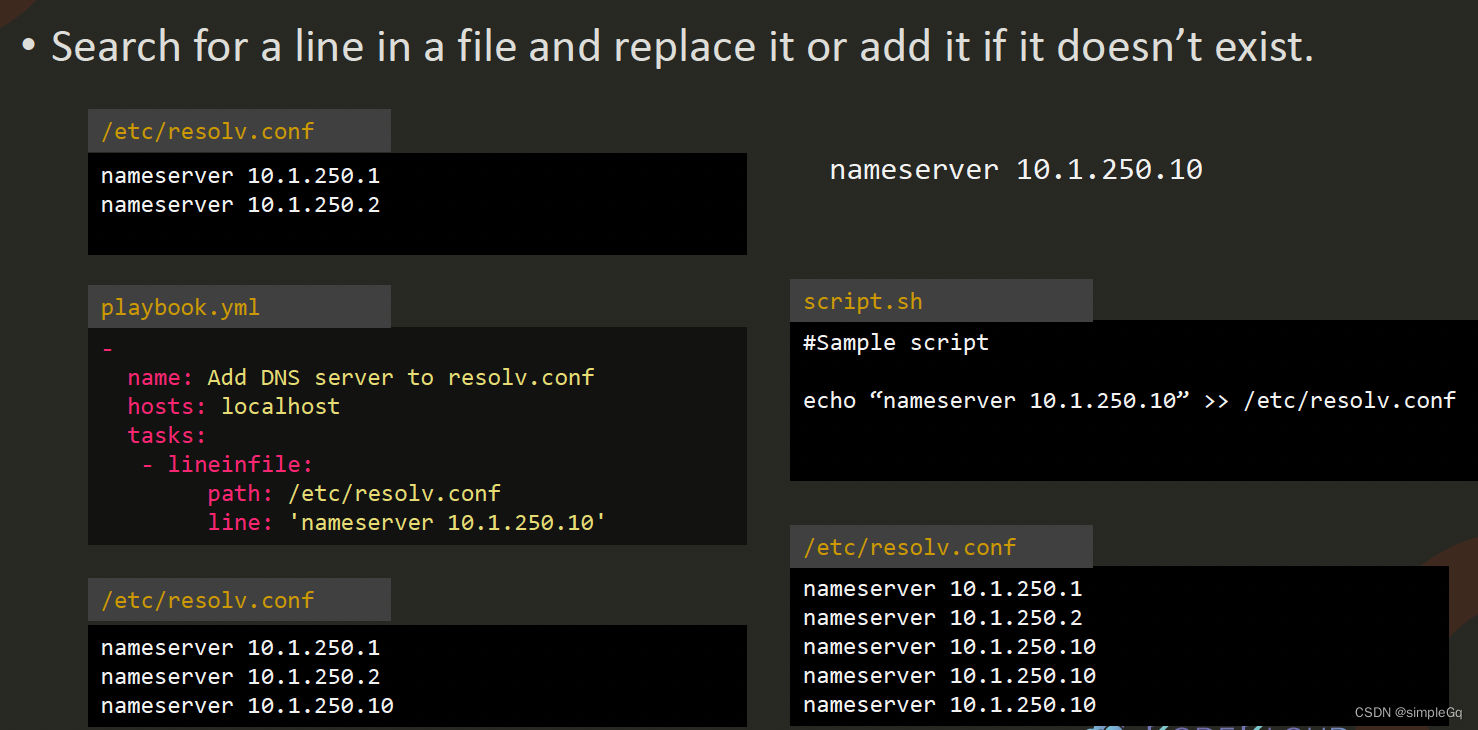Screen dimensions: 1478x730
Task: Select the last duplicated "nameserver 10.1.250.10" line
Action: (x=949, y=705)
